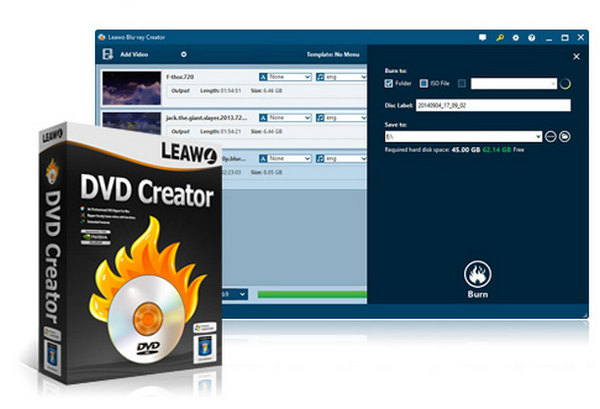Click audio note icon in third video row
600x409 pixels.
(x=320, y=158)
